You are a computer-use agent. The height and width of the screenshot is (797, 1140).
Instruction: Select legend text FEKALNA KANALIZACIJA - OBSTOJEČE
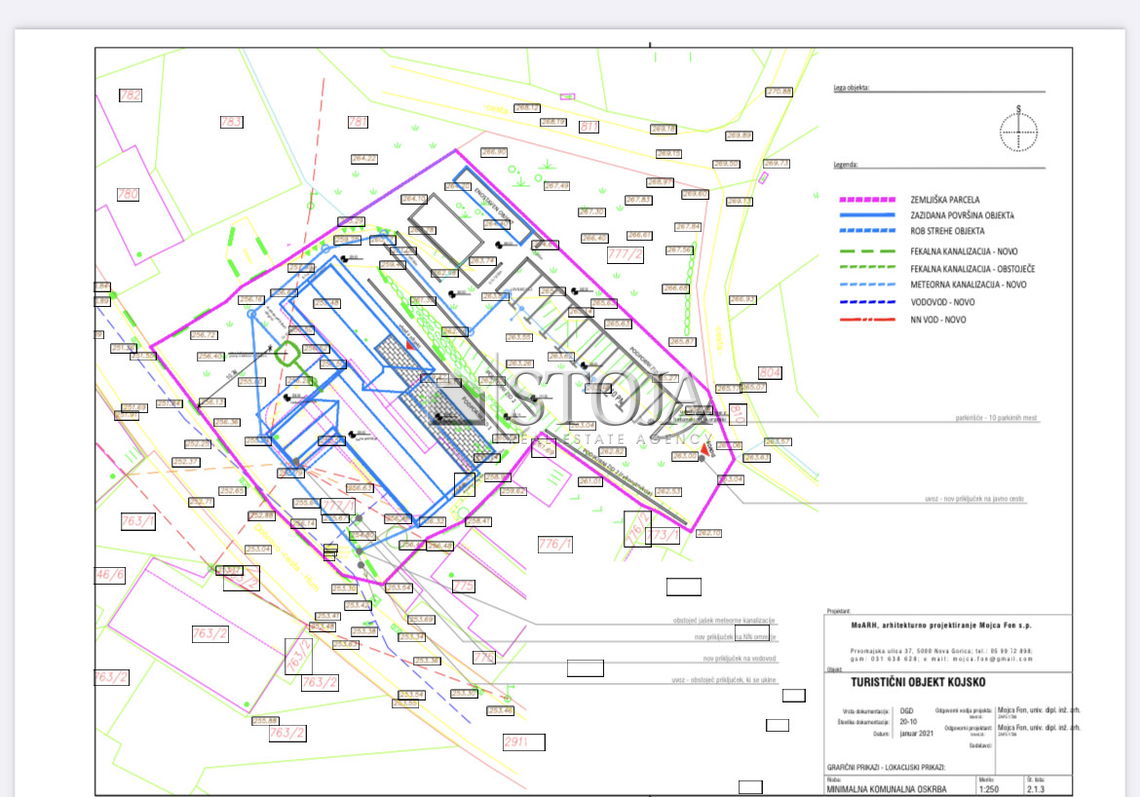click(x=972, y=269)
